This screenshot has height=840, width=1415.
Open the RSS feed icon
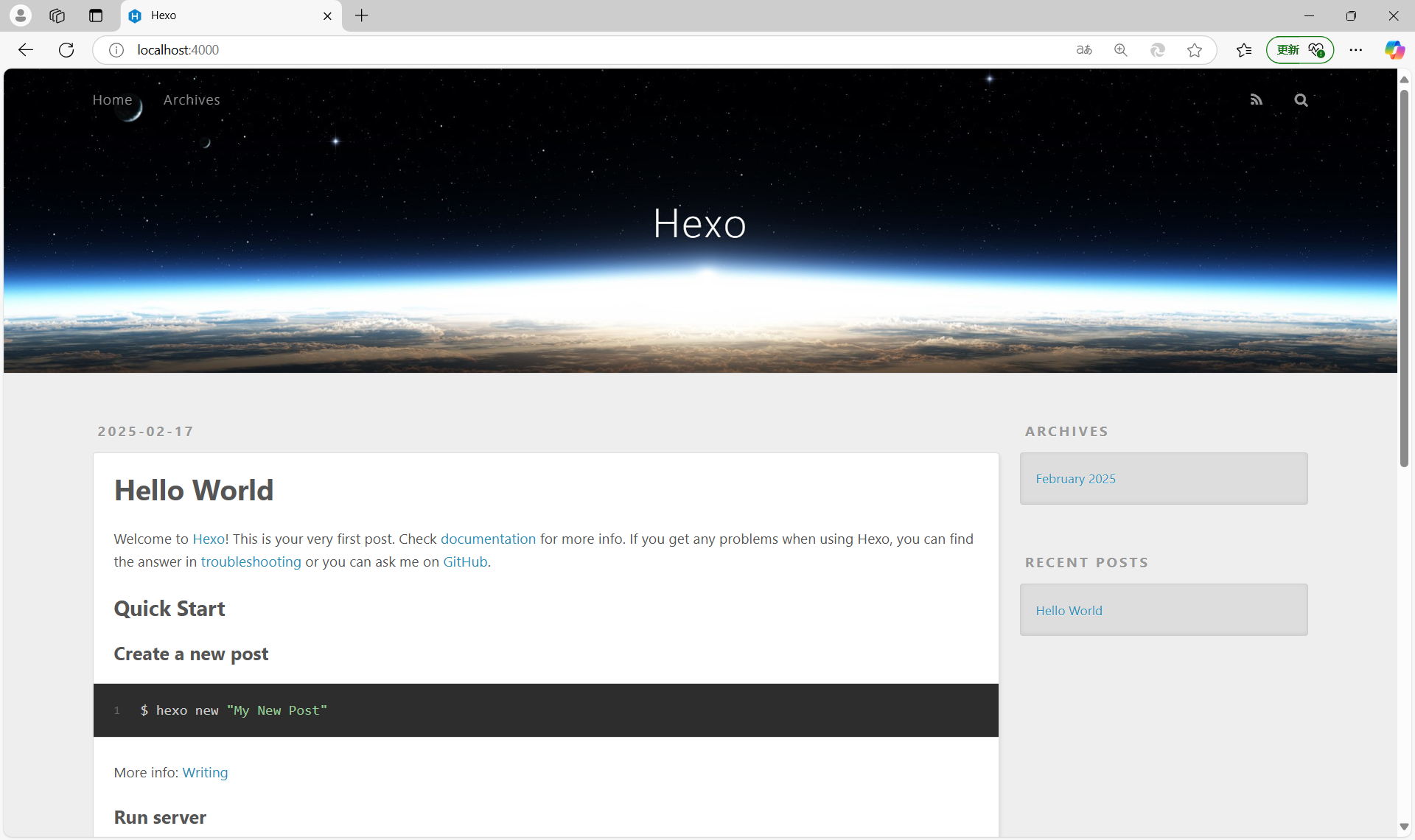[x=1257, y=99]
